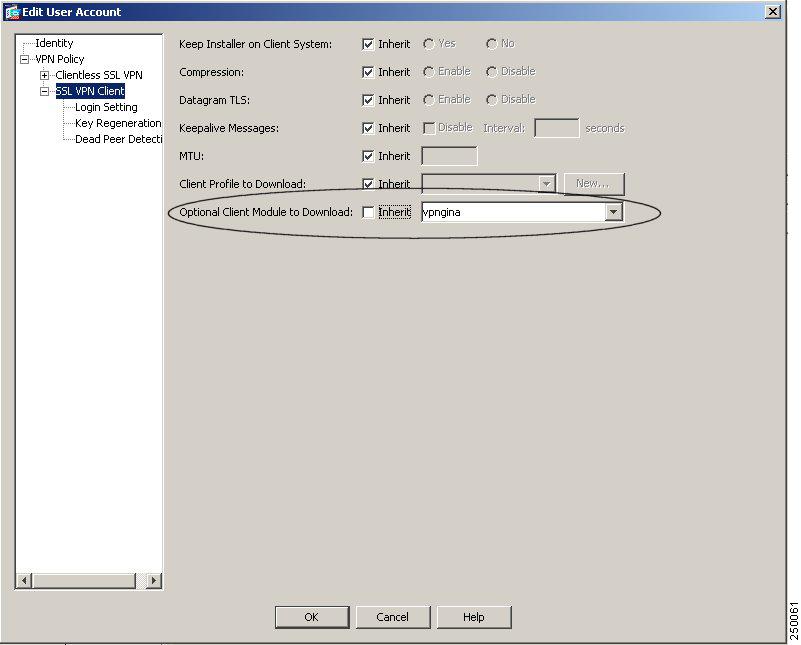Select Identity in the tree
This screenshot has width=801, height=645.
(54, 43)
